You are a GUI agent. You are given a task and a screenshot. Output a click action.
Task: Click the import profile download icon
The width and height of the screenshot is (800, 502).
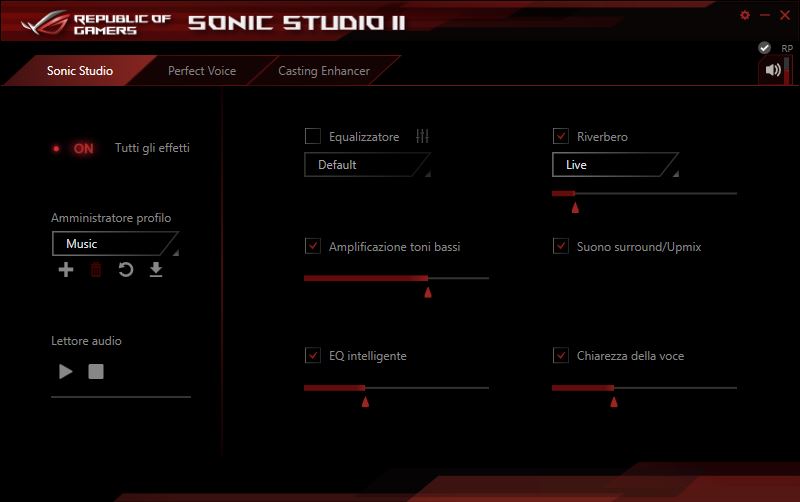coord(156,270)
